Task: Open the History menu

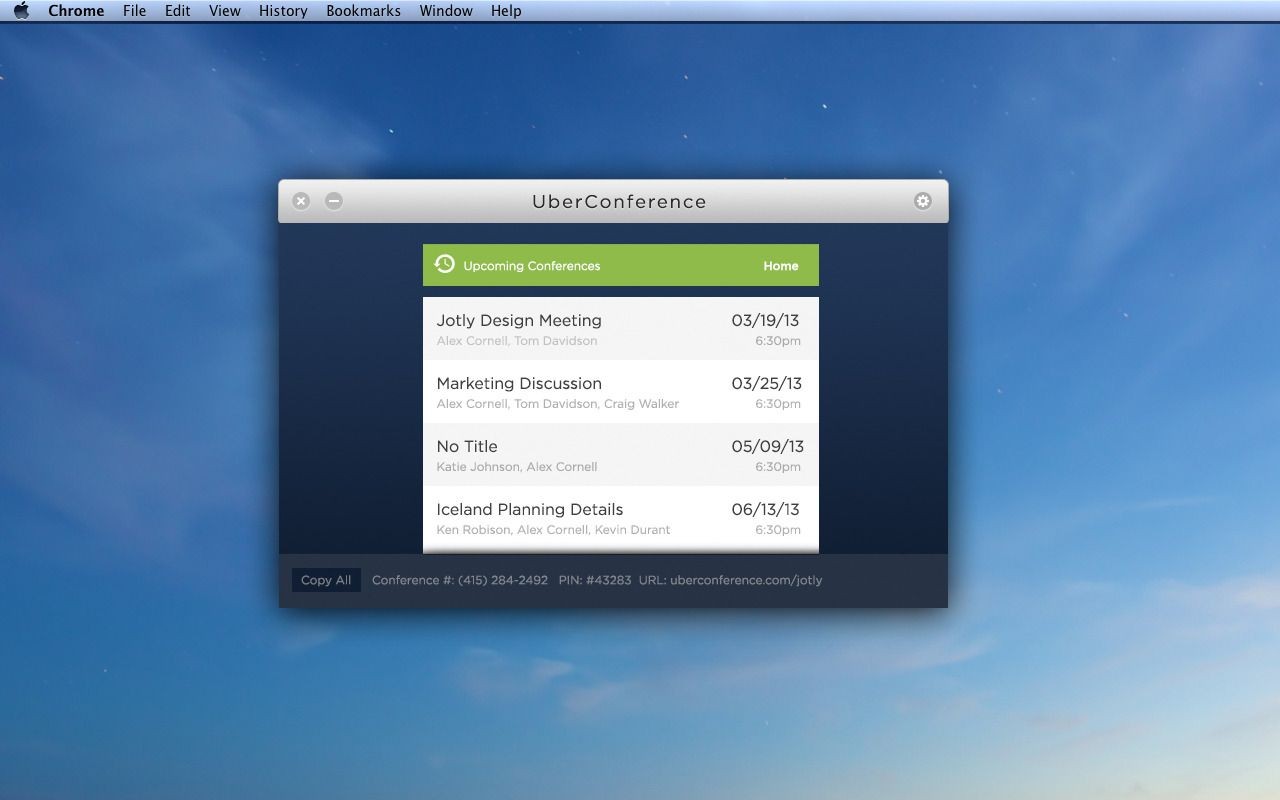Action: (283, 11)
